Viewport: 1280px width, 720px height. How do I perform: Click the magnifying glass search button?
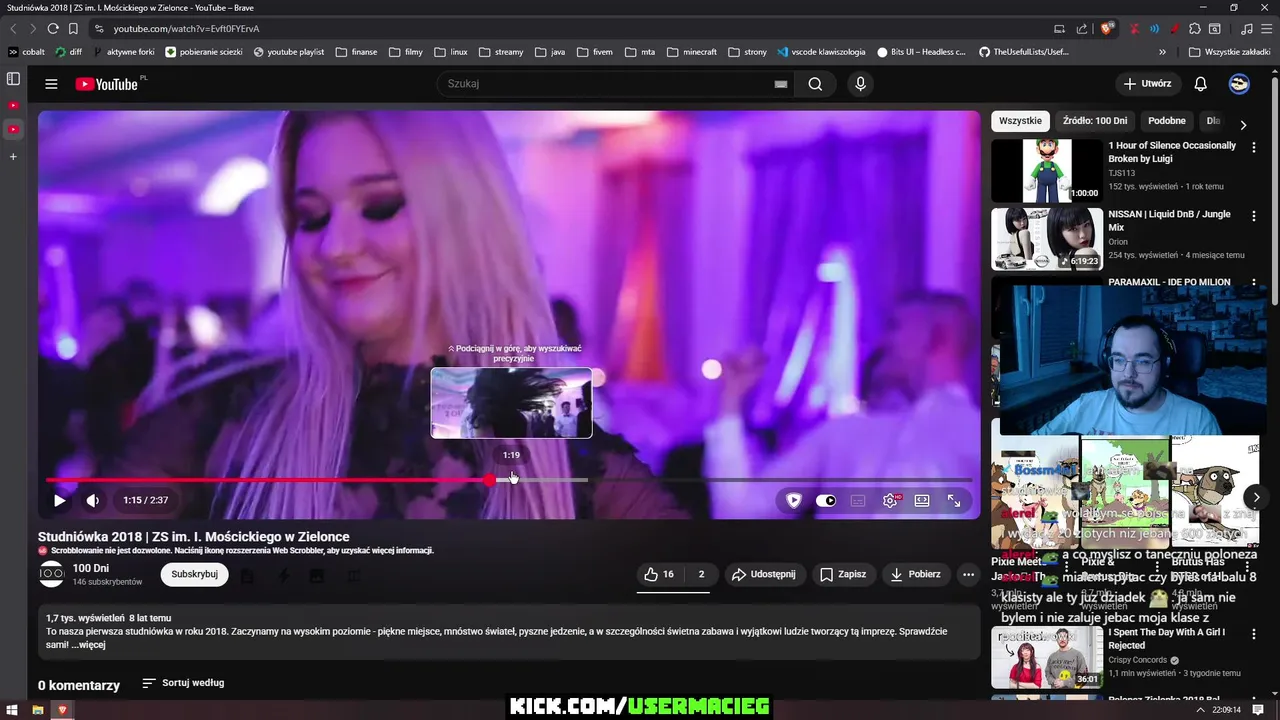click(815, 84)
